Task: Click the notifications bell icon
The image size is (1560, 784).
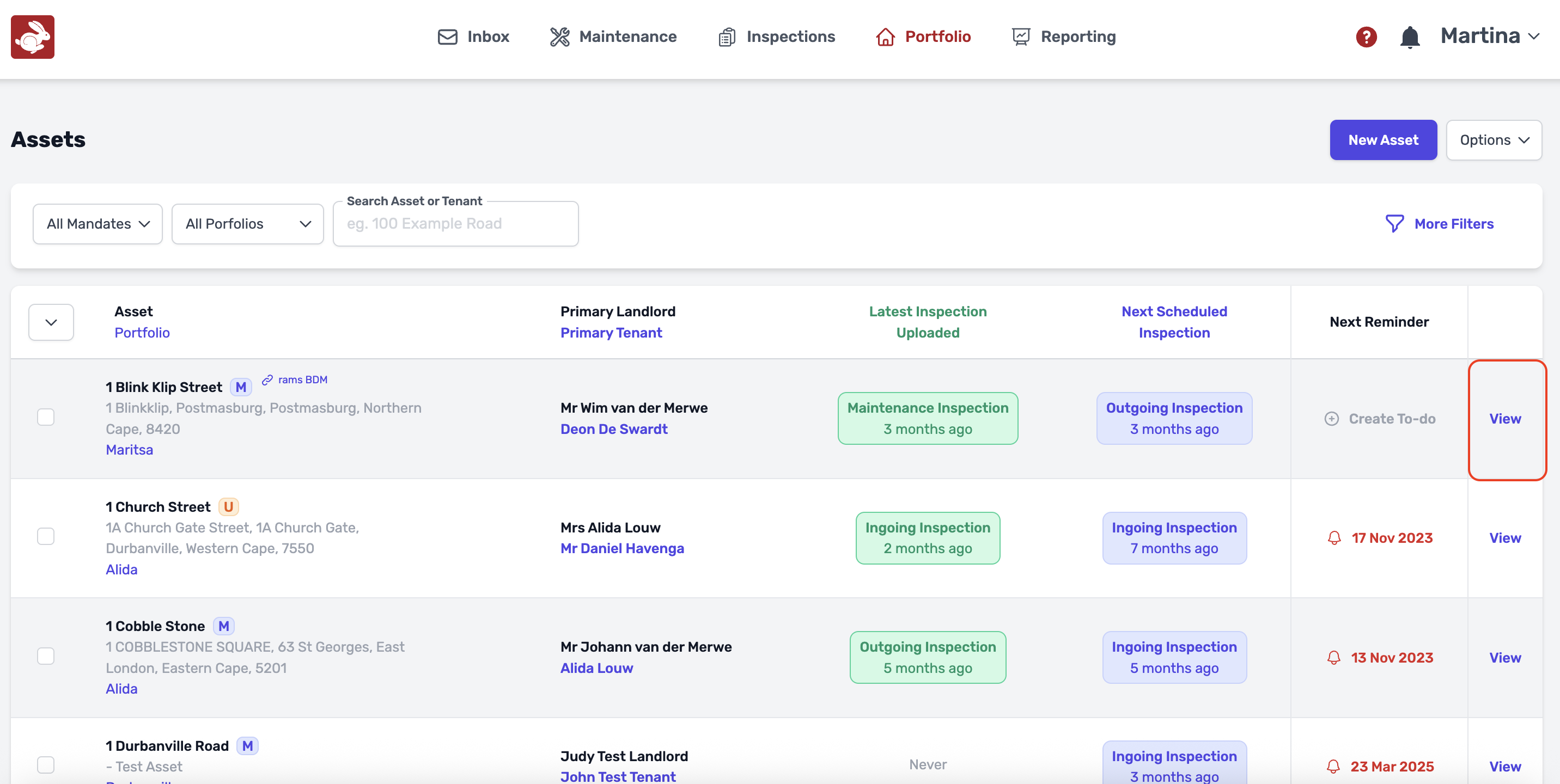Action: tap(1409, 37)
